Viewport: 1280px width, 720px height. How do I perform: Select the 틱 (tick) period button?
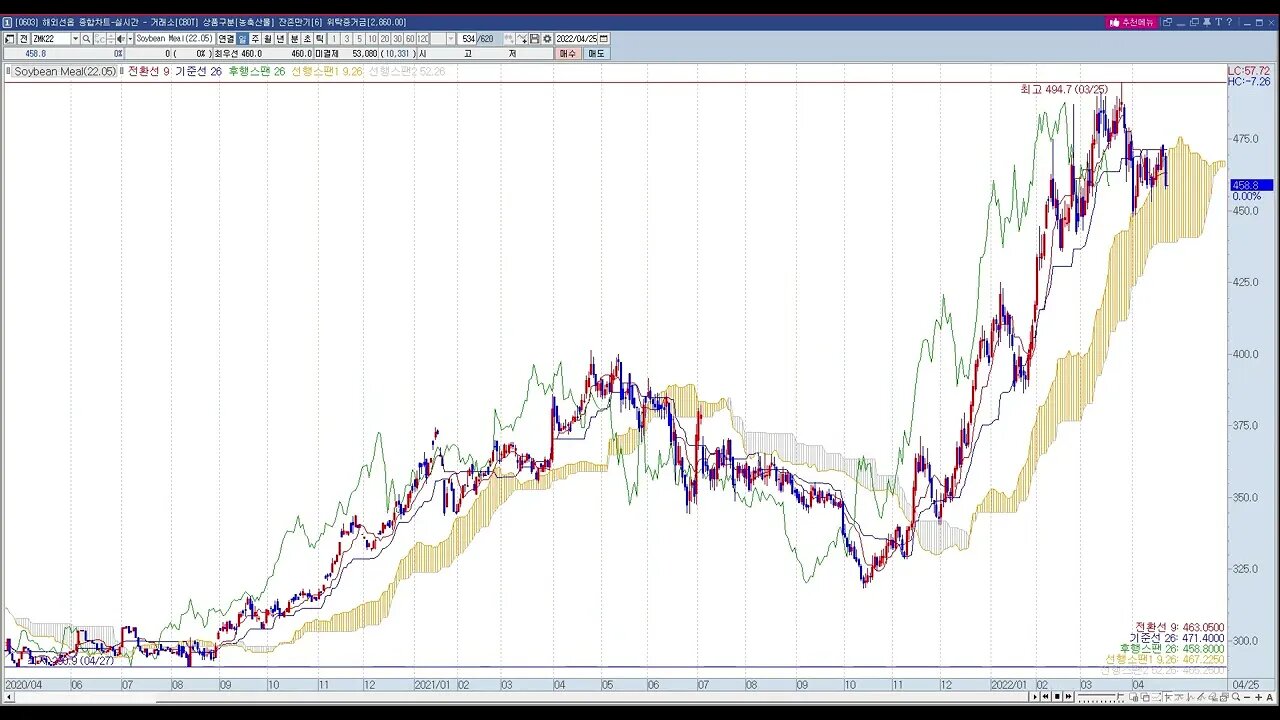click(x=319, y=39)
